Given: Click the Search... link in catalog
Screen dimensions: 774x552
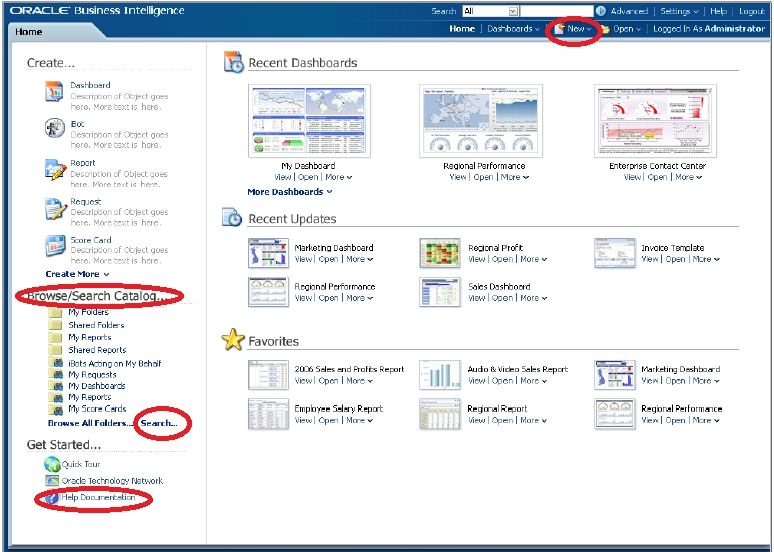Looking at the screenshot, I should (x=159, y=423).
